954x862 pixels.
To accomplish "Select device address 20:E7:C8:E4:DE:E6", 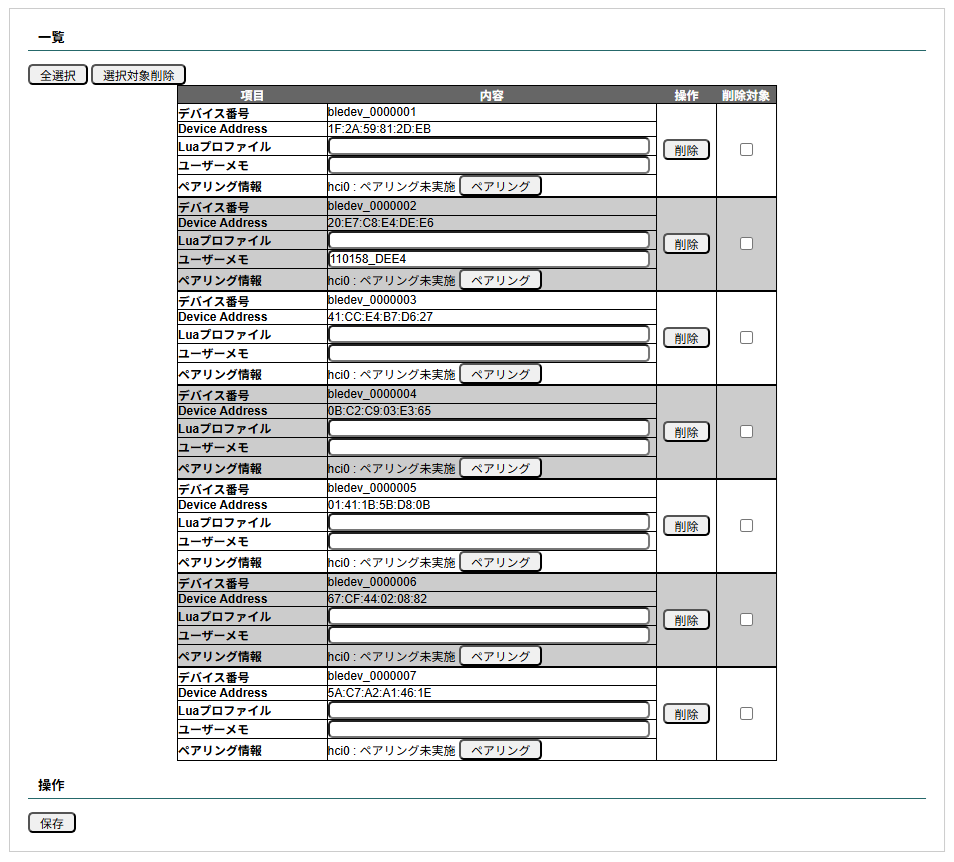I will coord(381,223).
